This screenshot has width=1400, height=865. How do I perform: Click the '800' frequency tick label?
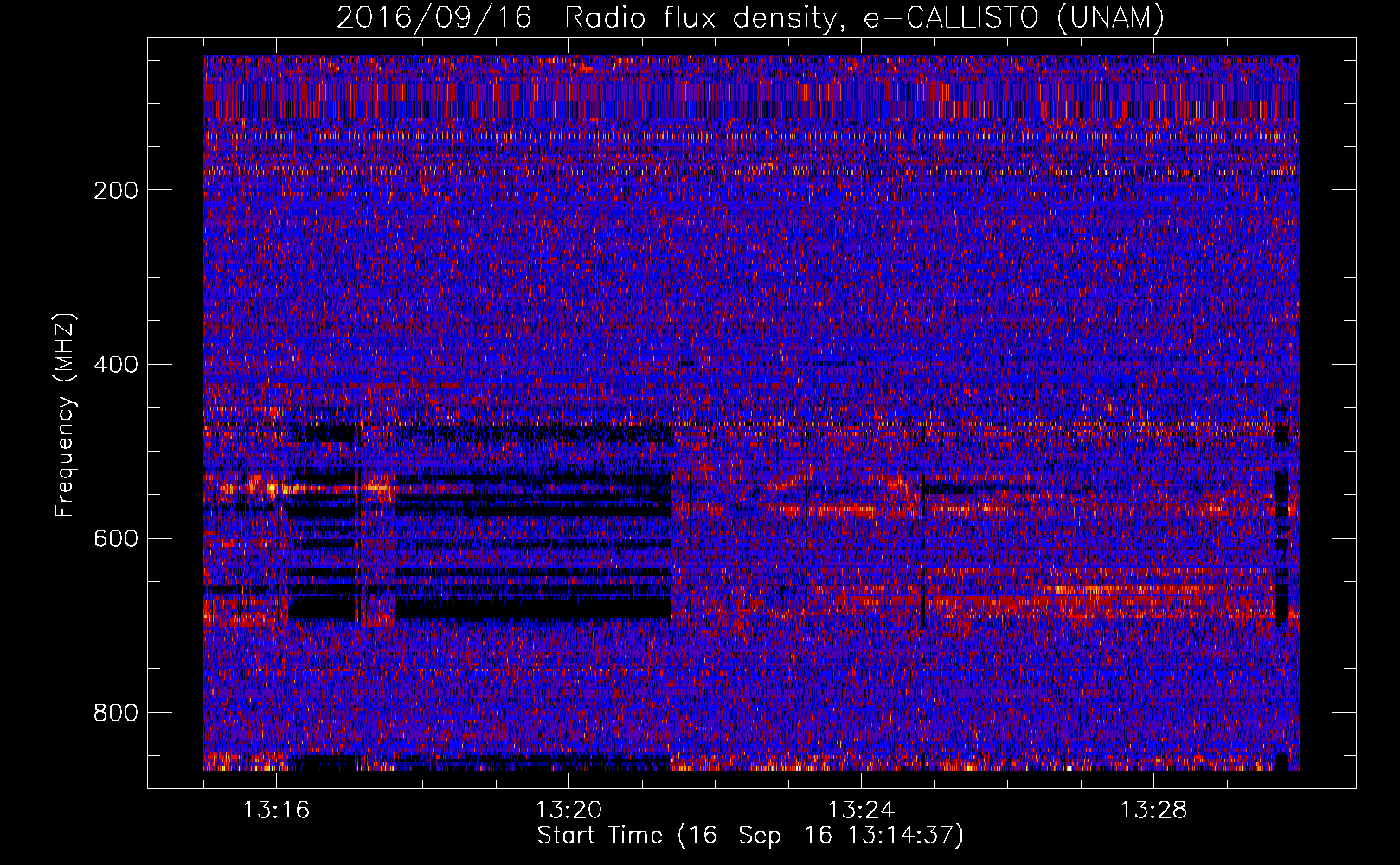[x=116, y=712]
